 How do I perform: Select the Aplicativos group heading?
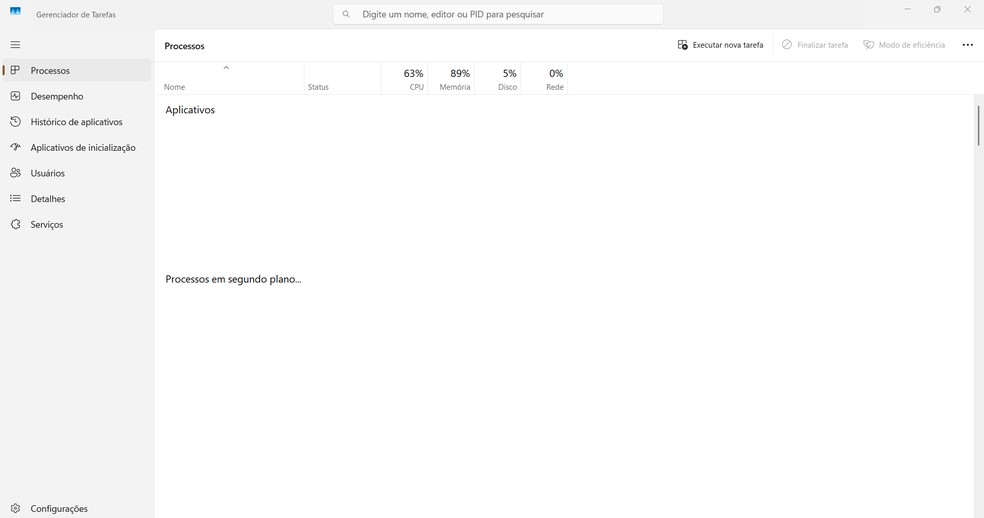pos(190,110)
